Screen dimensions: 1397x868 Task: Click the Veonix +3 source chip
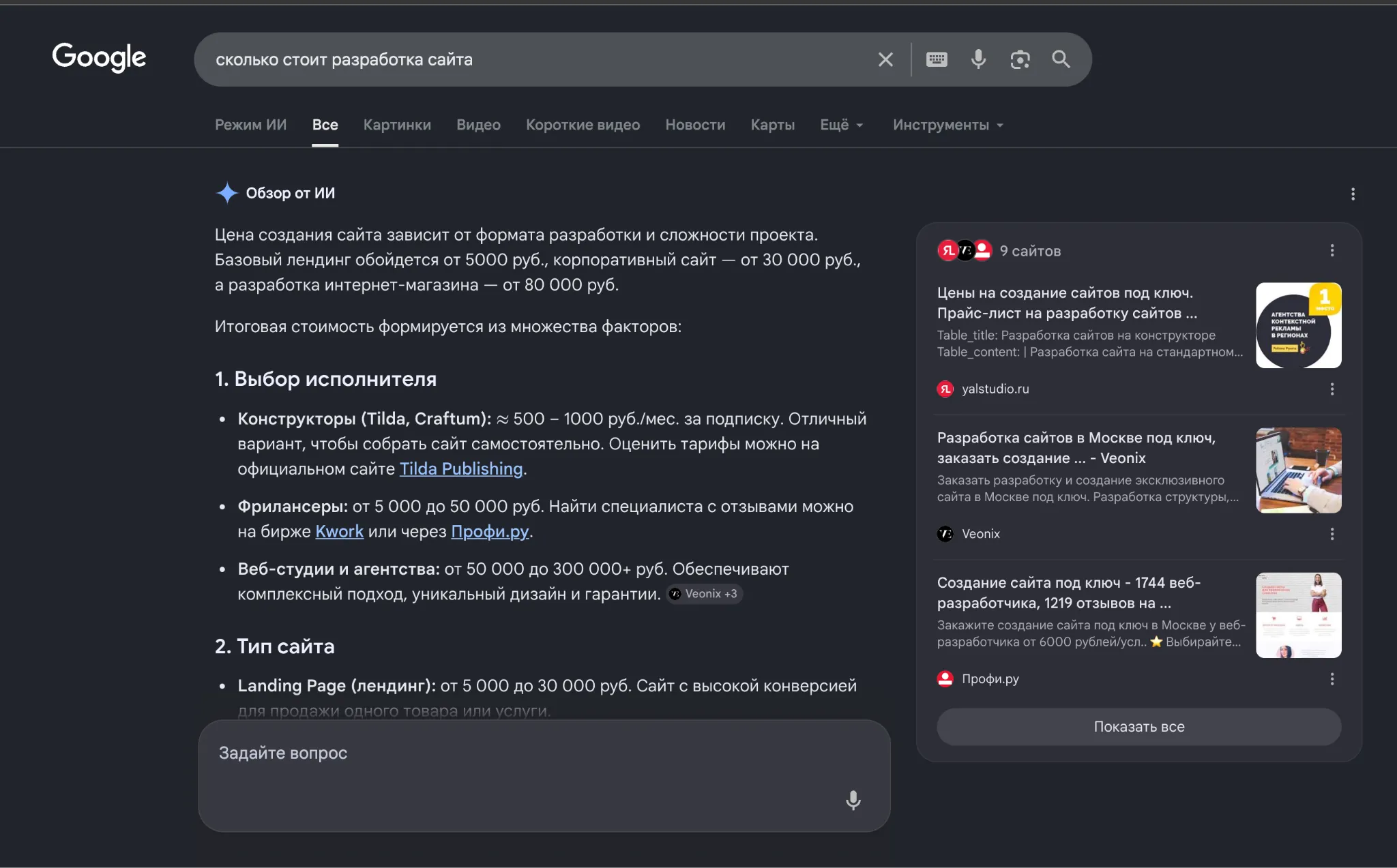click(x=705, y=594)
